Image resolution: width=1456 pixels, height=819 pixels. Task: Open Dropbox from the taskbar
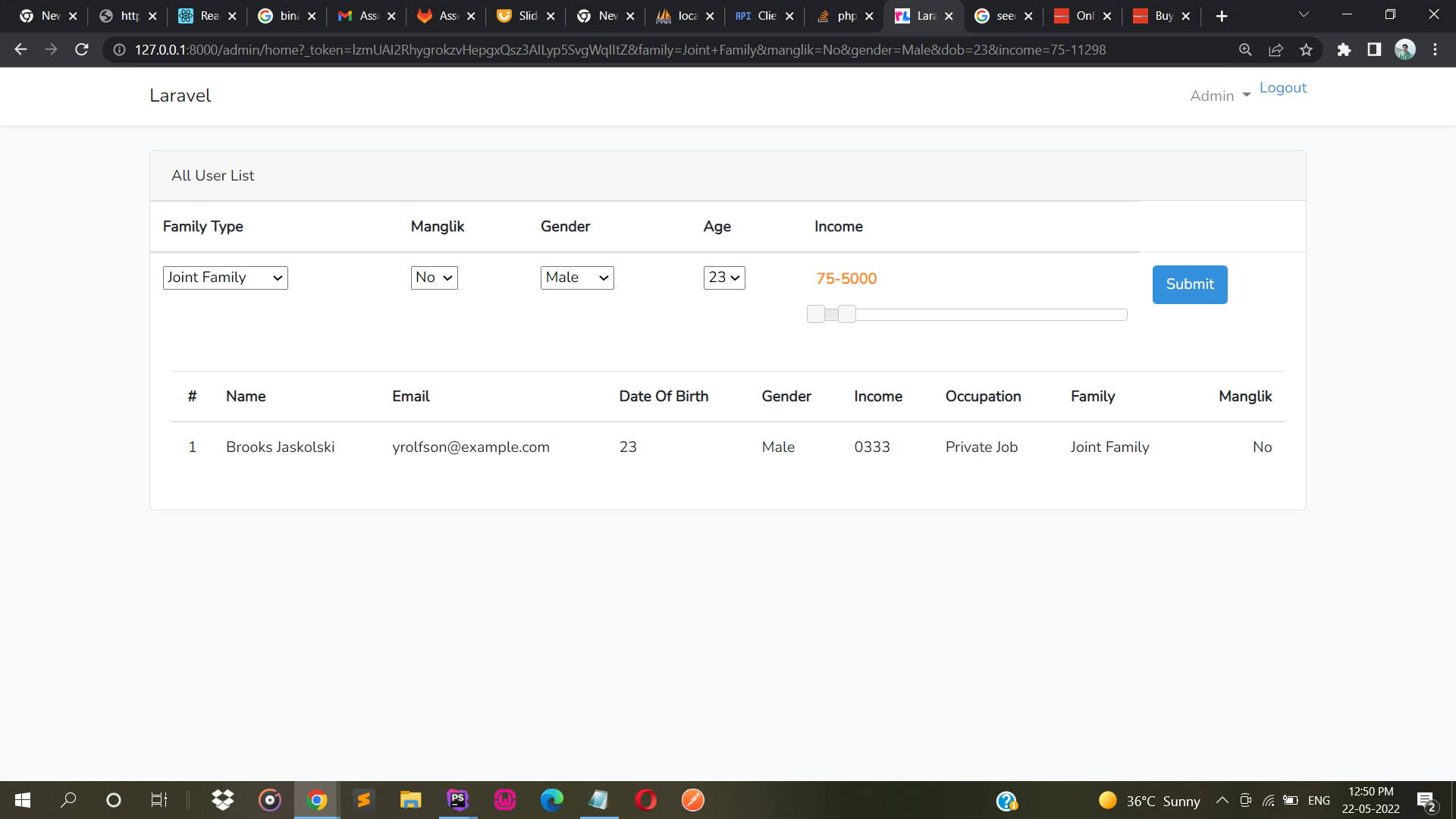[222, 800]
